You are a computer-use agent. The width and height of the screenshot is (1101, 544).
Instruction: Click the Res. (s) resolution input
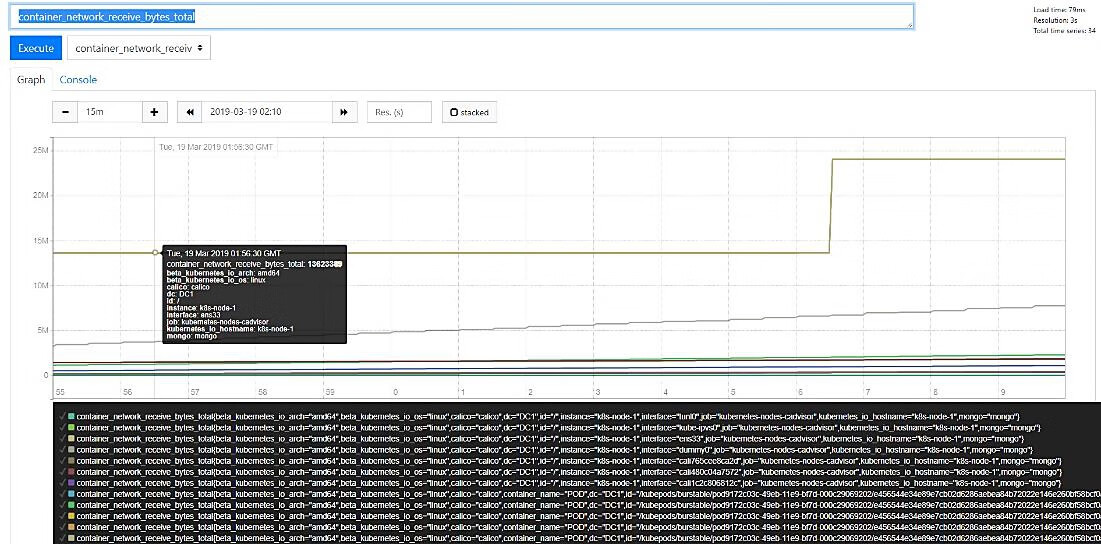[x=399, y=112]
